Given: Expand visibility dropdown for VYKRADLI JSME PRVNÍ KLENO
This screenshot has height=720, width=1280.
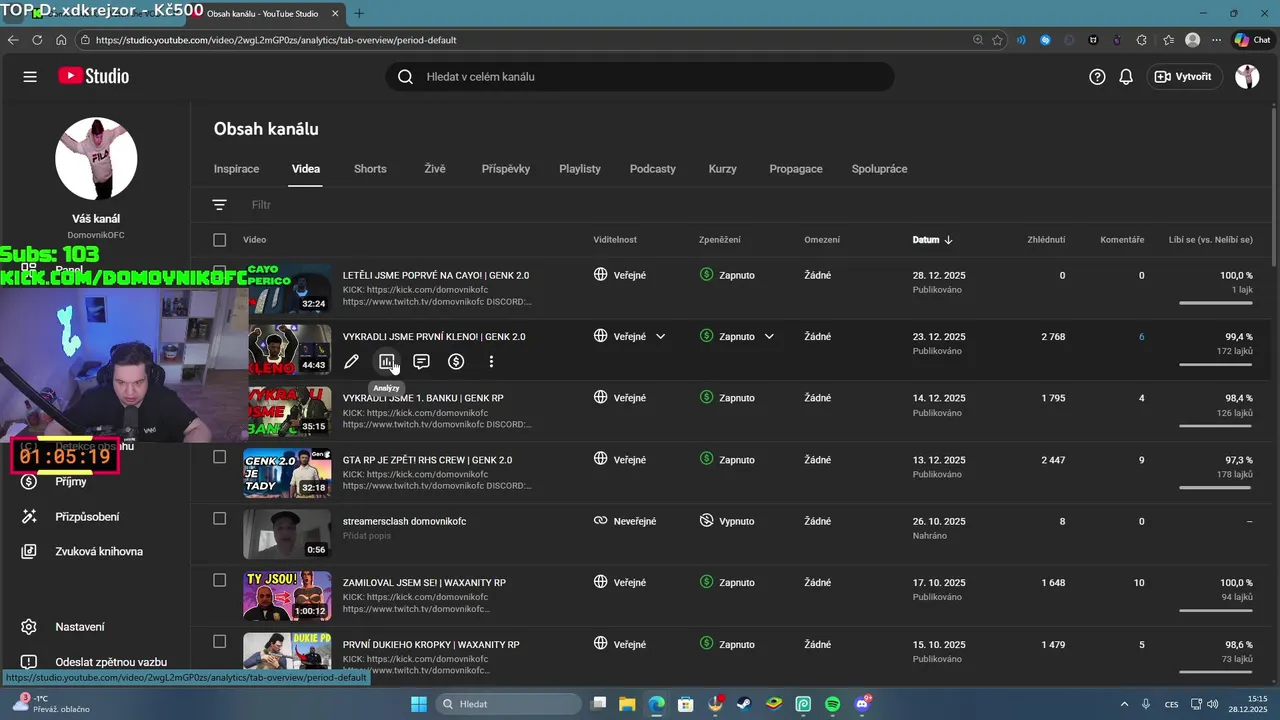Looking at the screenshot, I should [x=660, y=337].
